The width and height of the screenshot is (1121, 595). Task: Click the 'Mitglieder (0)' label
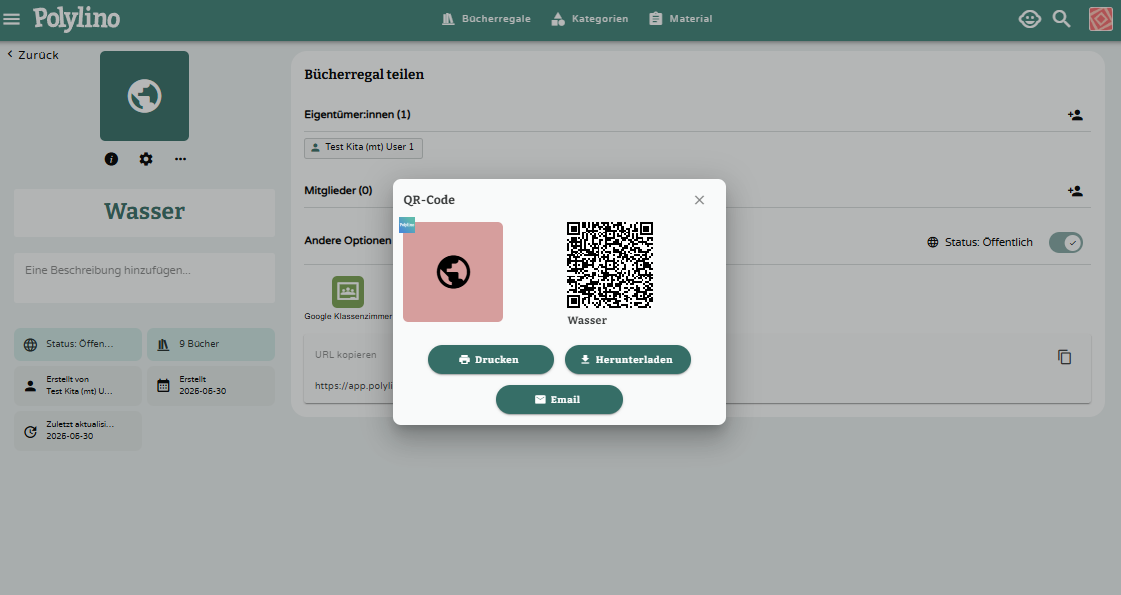tap(338, 191)
